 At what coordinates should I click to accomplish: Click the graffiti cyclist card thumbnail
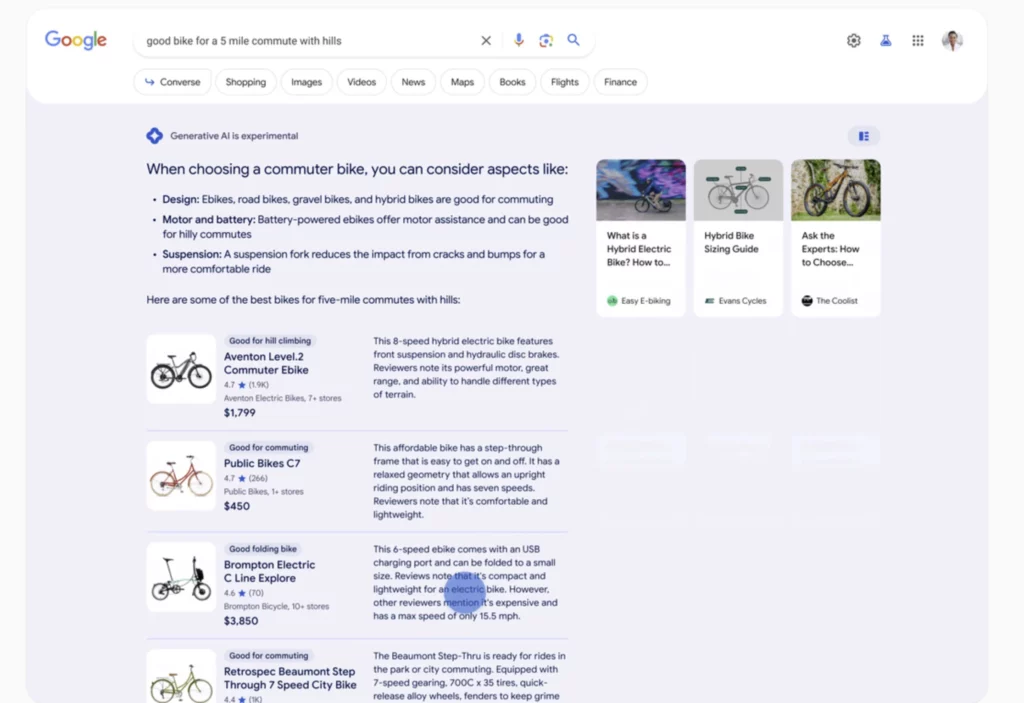(x=641, y=190)
